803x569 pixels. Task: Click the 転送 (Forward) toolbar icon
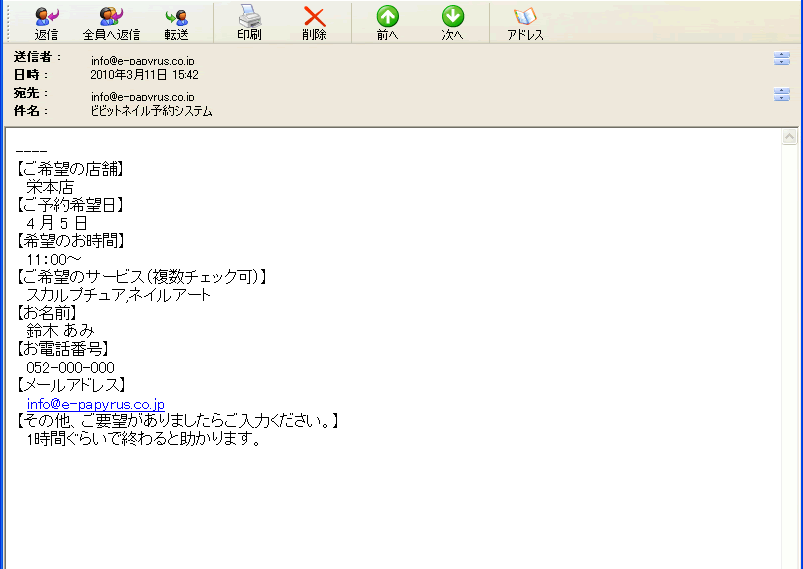[177, 23]
